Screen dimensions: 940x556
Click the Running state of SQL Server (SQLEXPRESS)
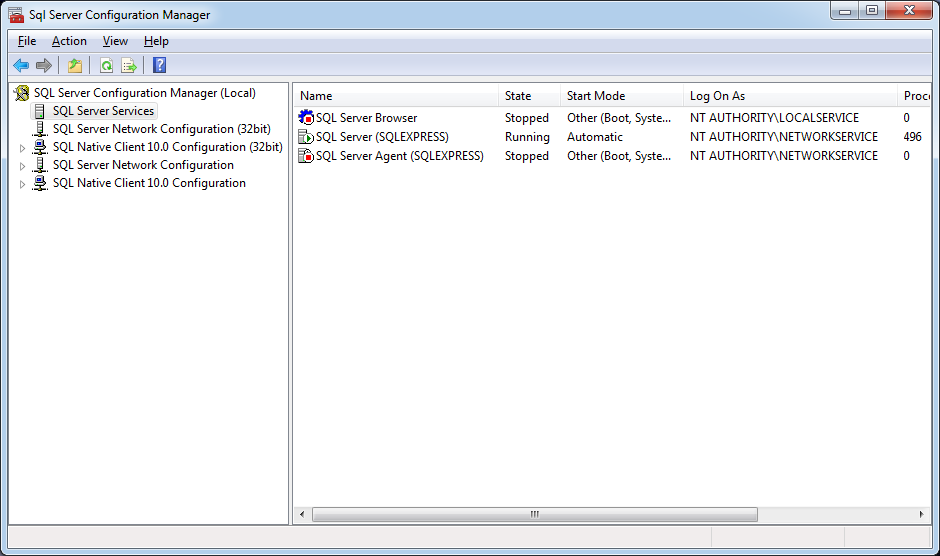(527, 137)
